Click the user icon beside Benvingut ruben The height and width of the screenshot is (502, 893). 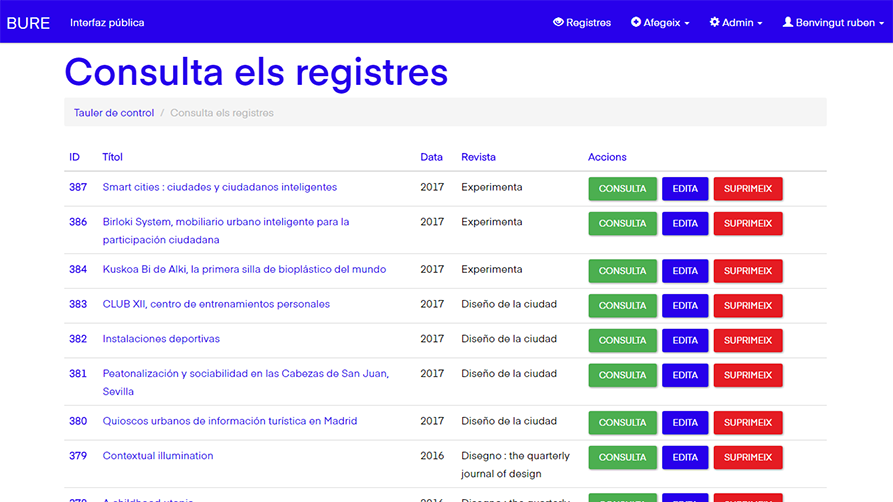787,22
